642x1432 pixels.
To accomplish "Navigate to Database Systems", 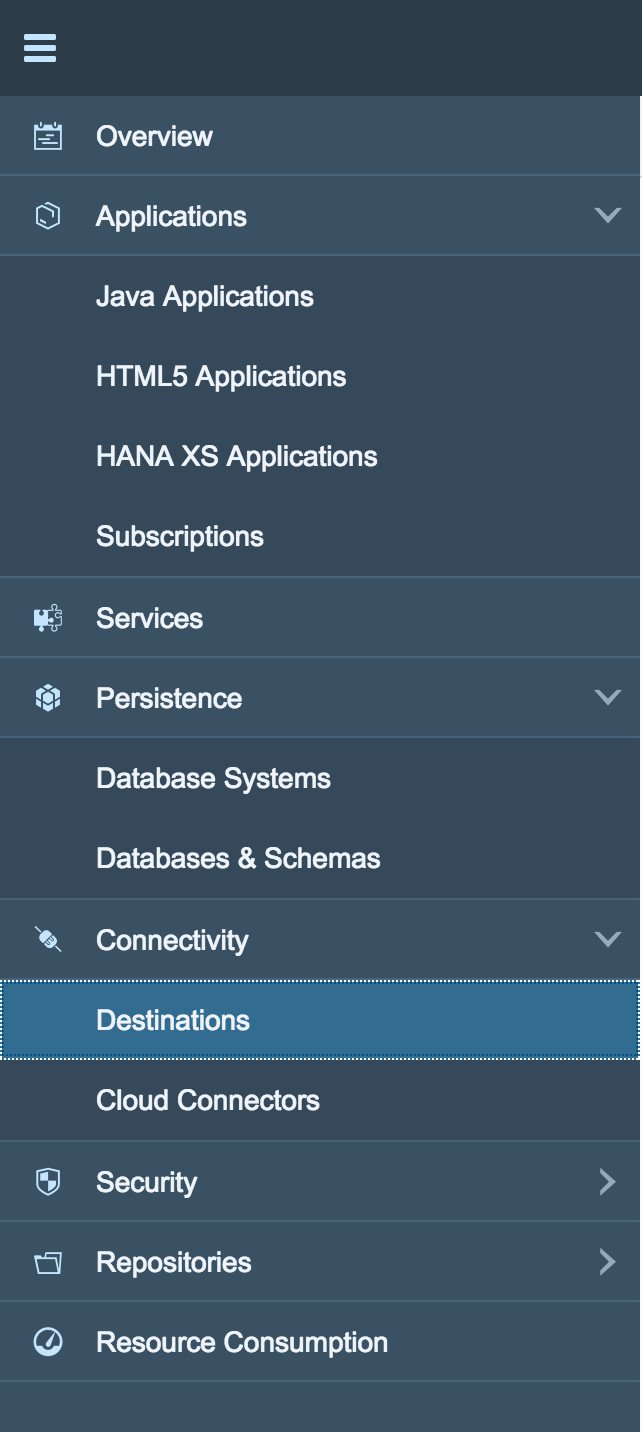I will click(x=213, y=778).
